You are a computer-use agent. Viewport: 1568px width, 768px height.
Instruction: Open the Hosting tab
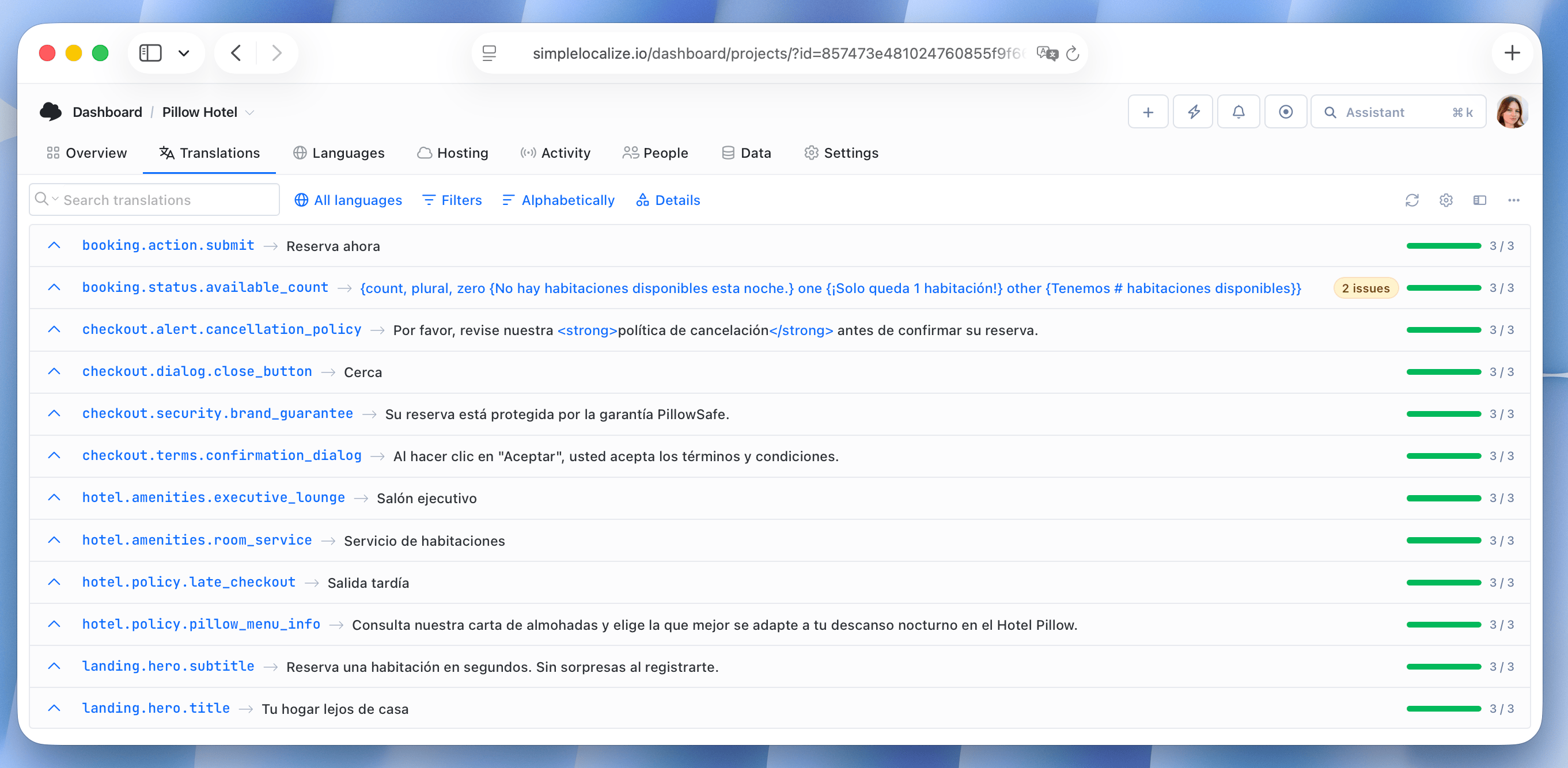click(x=453, y=153)
